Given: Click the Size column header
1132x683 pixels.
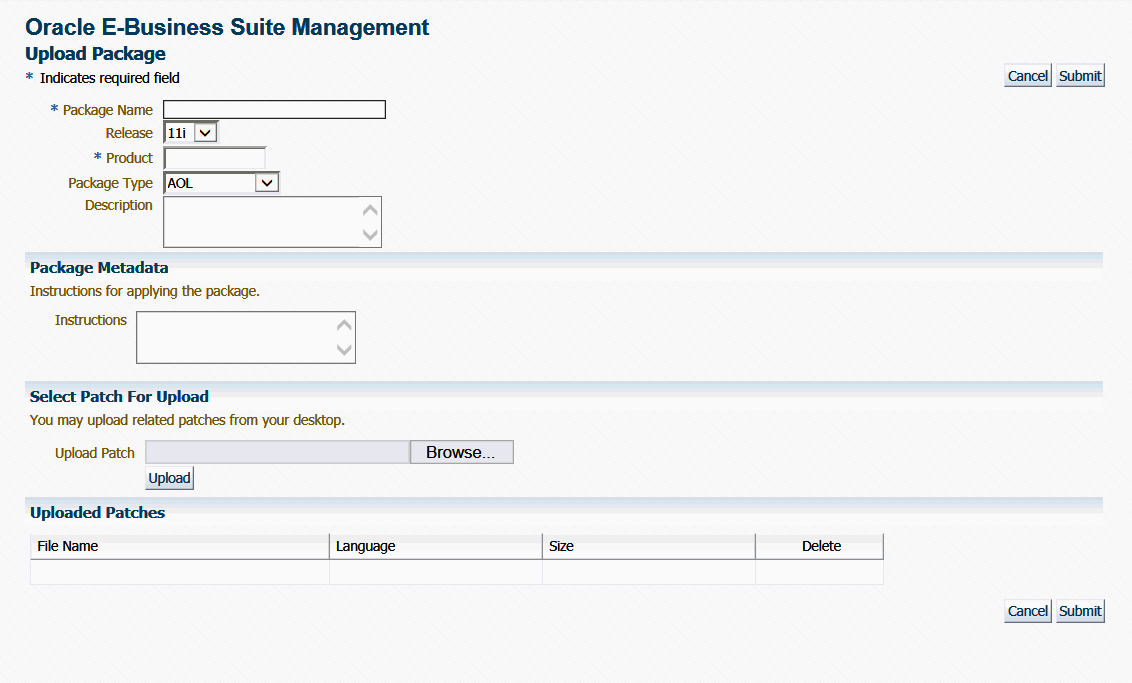Looking at the screenshot, I should pyautogui.click(x=648, y=547).
